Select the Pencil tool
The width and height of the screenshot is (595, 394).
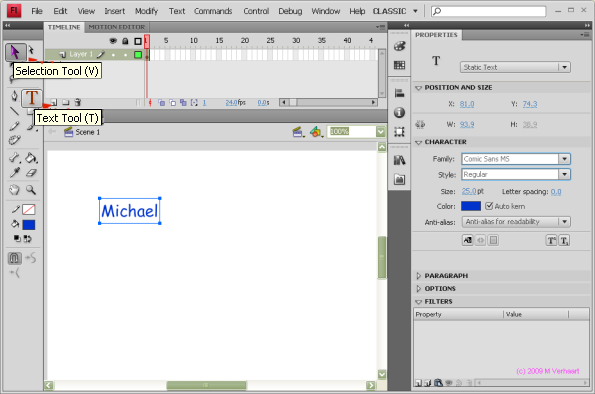14,126
